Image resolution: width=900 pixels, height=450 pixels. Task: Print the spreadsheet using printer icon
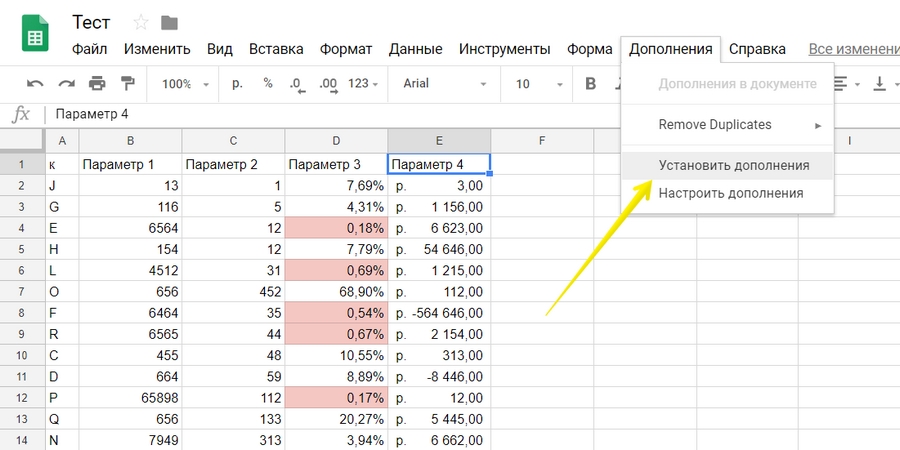pyautogui.click(x=97, y=84)
